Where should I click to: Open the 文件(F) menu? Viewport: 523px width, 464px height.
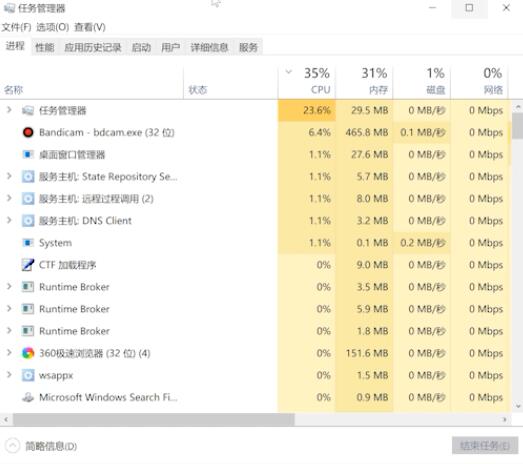point(16,27)
